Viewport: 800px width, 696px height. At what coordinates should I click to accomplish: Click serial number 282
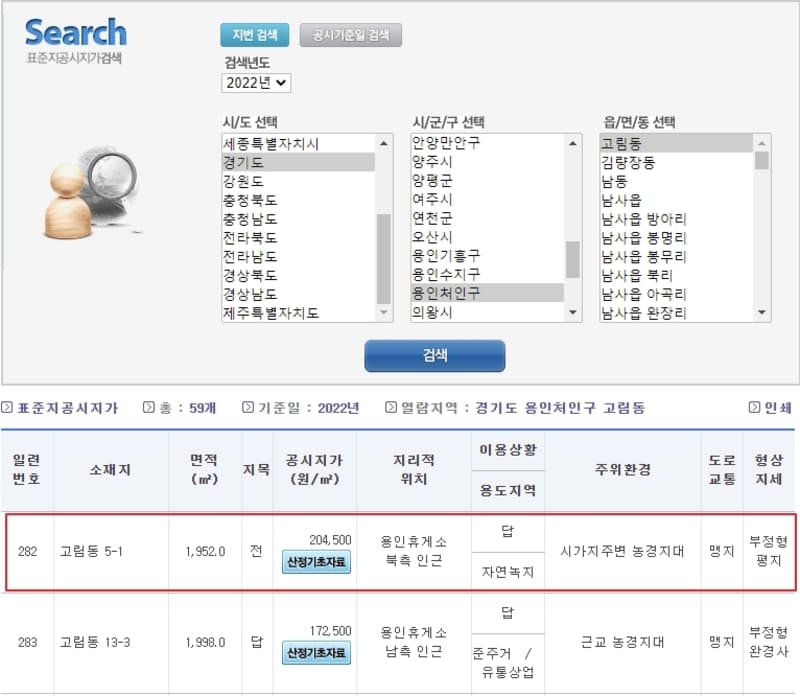pos(28,551)
